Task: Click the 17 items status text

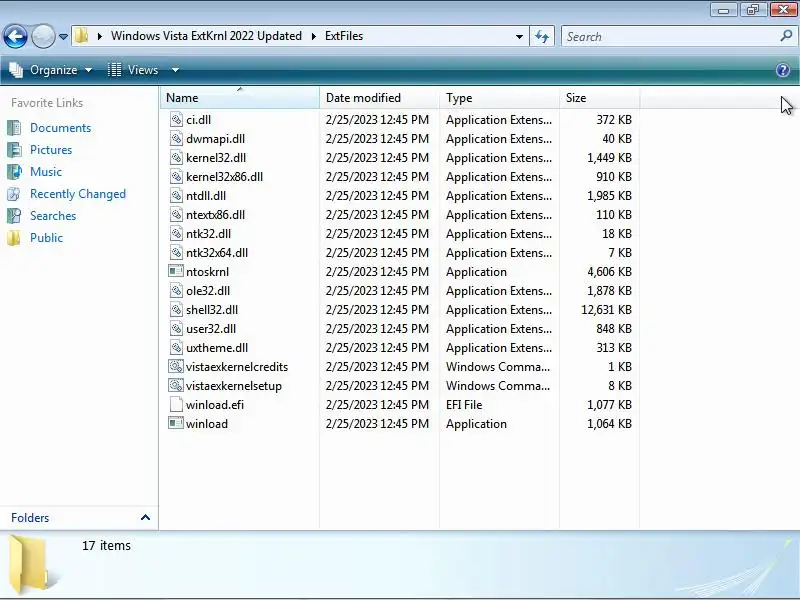Action: (106, 545)
